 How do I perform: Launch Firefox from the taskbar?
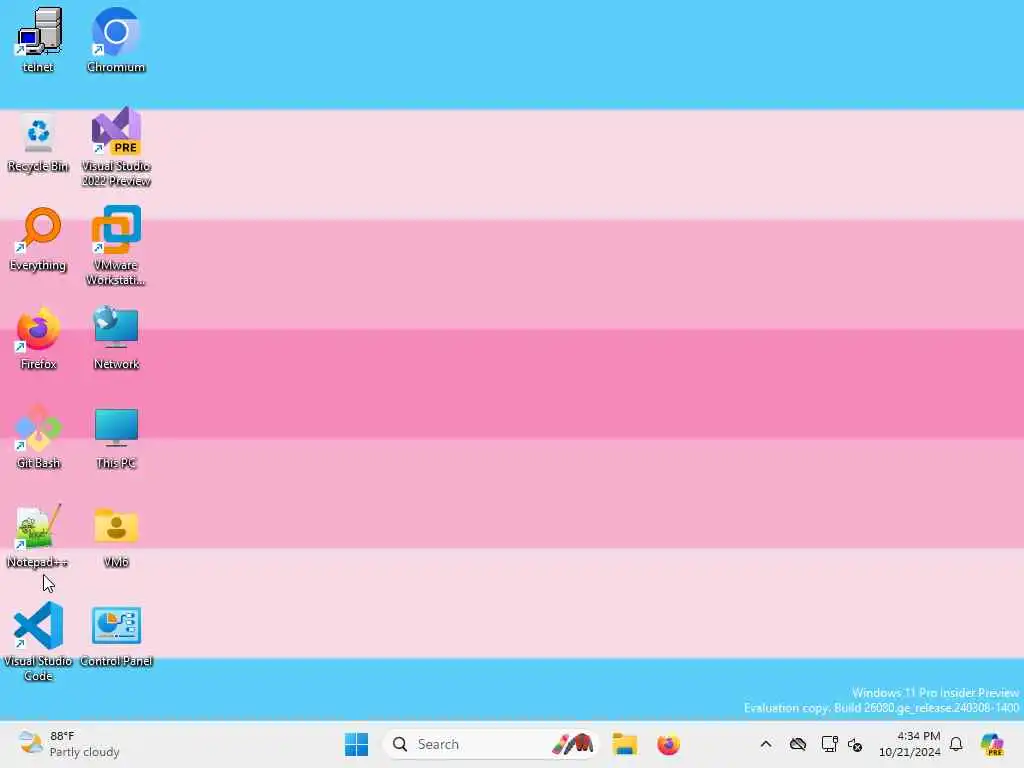click(668, 744)
